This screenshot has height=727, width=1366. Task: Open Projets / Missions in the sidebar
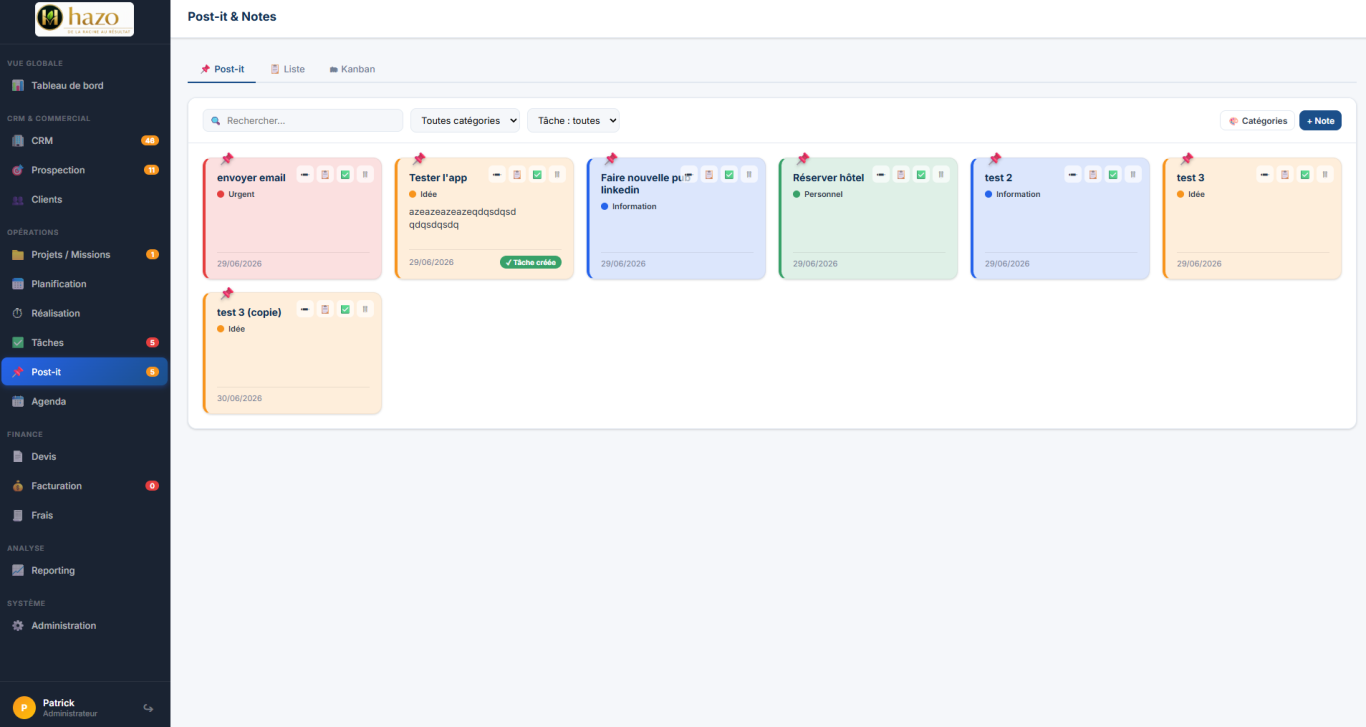pos(85,254)
